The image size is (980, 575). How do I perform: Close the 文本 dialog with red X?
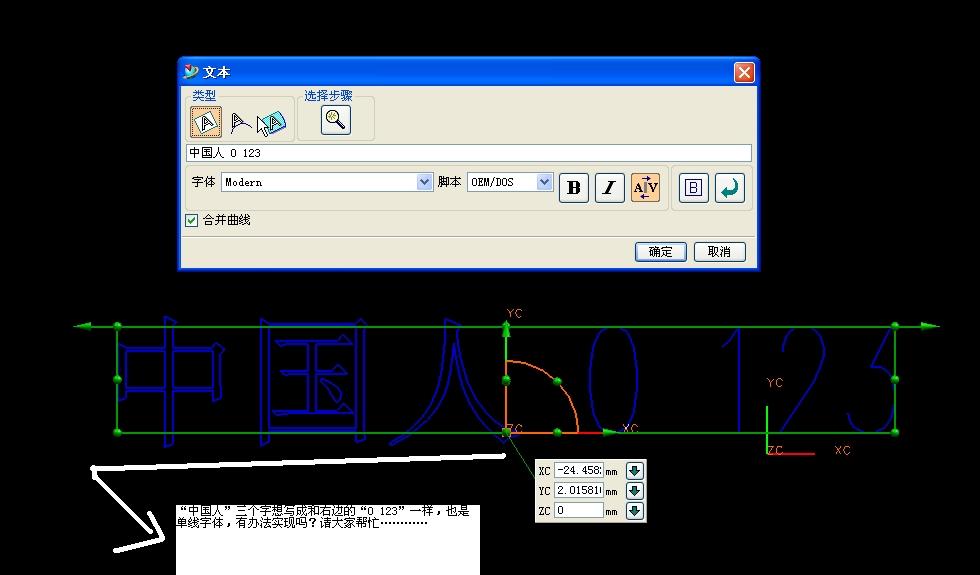(x=744, y=72)
